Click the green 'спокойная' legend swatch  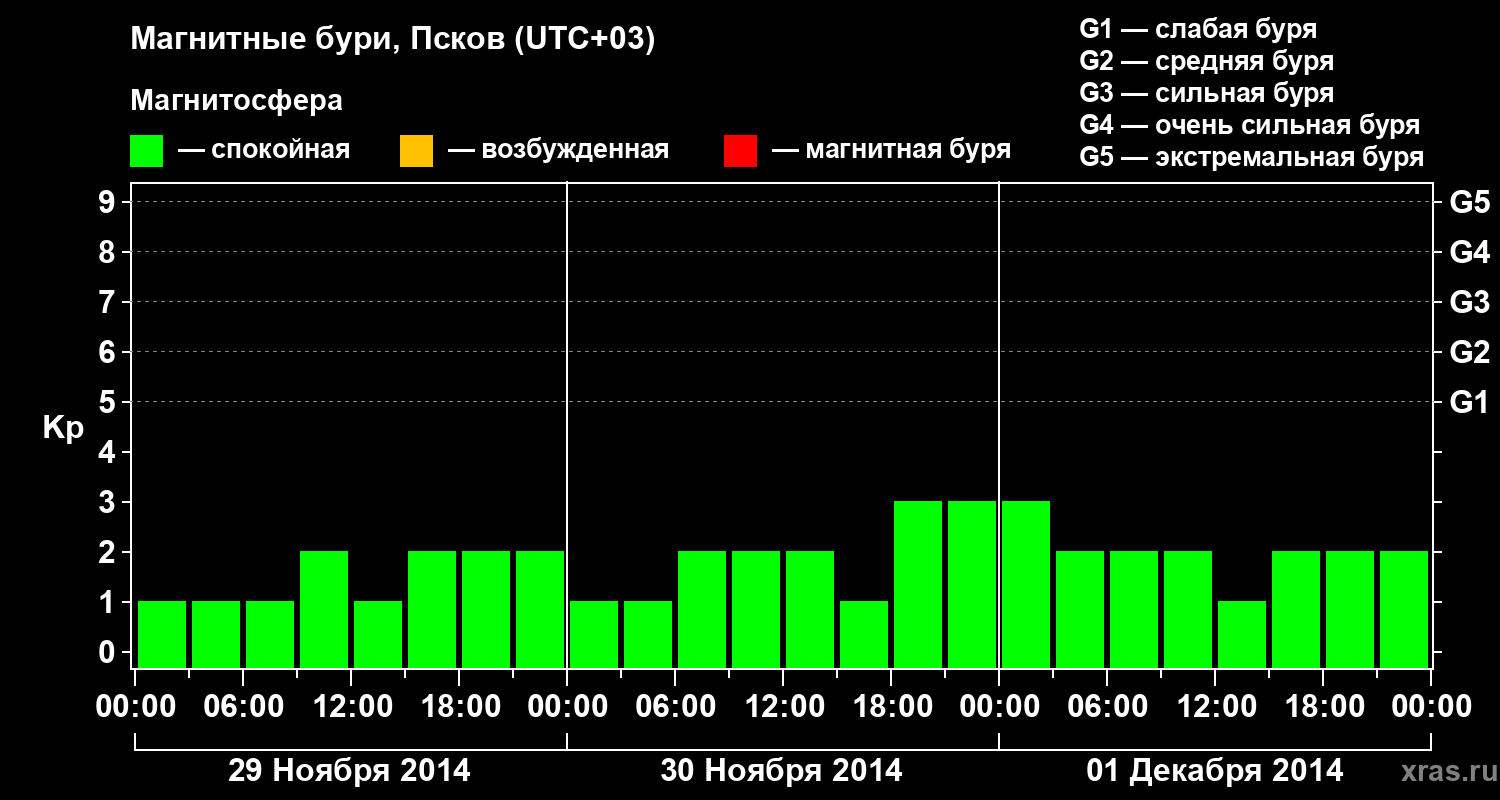click(147, 151)
